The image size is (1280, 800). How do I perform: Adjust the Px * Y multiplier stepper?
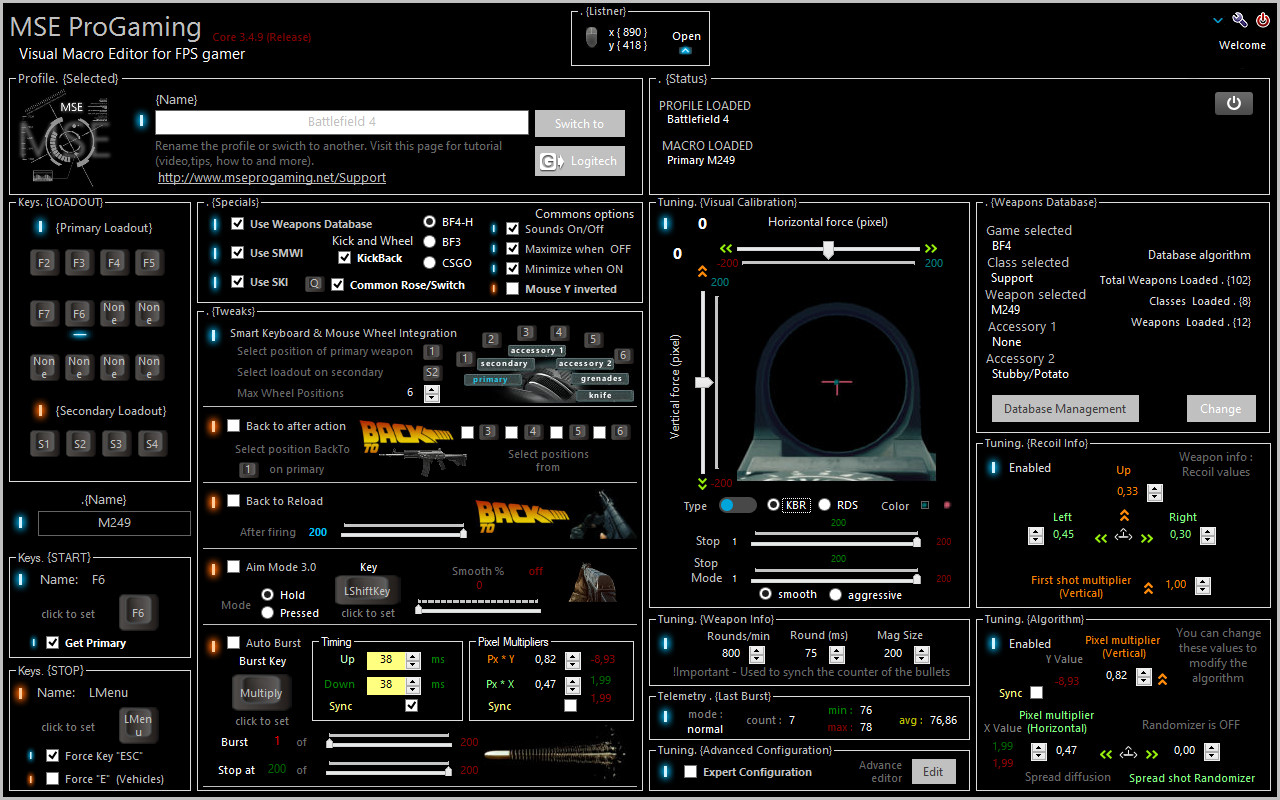coord(572,660)
